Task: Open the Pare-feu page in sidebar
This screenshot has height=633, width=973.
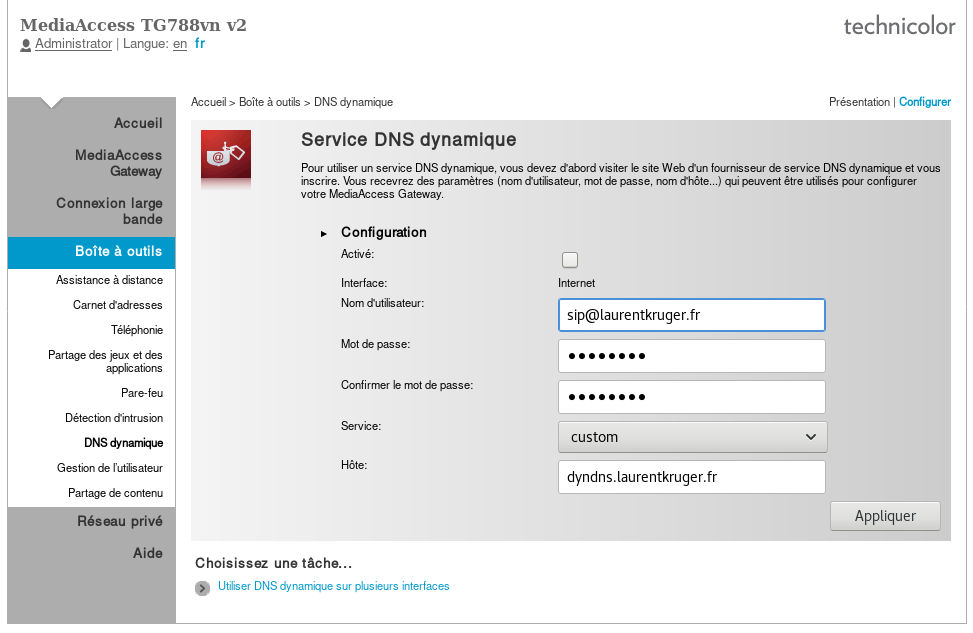Action: [x=142, y=393]
